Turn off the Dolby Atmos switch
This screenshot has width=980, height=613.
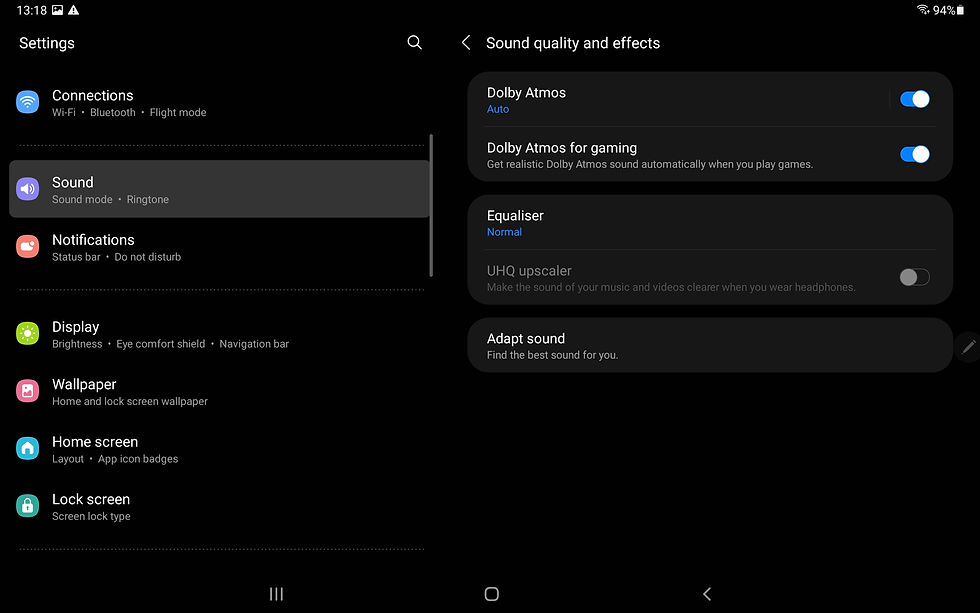tap(914, 99)
